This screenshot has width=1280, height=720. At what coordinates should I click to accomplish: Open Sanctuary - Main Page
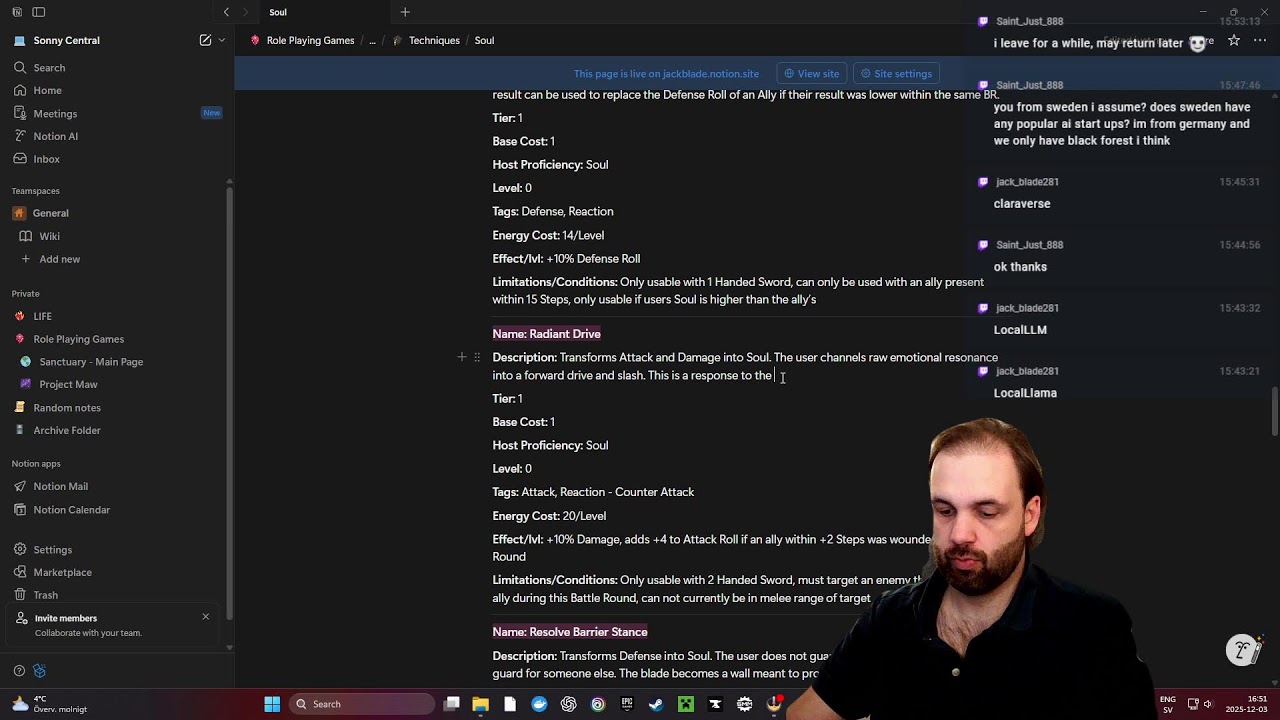point(91,362)
